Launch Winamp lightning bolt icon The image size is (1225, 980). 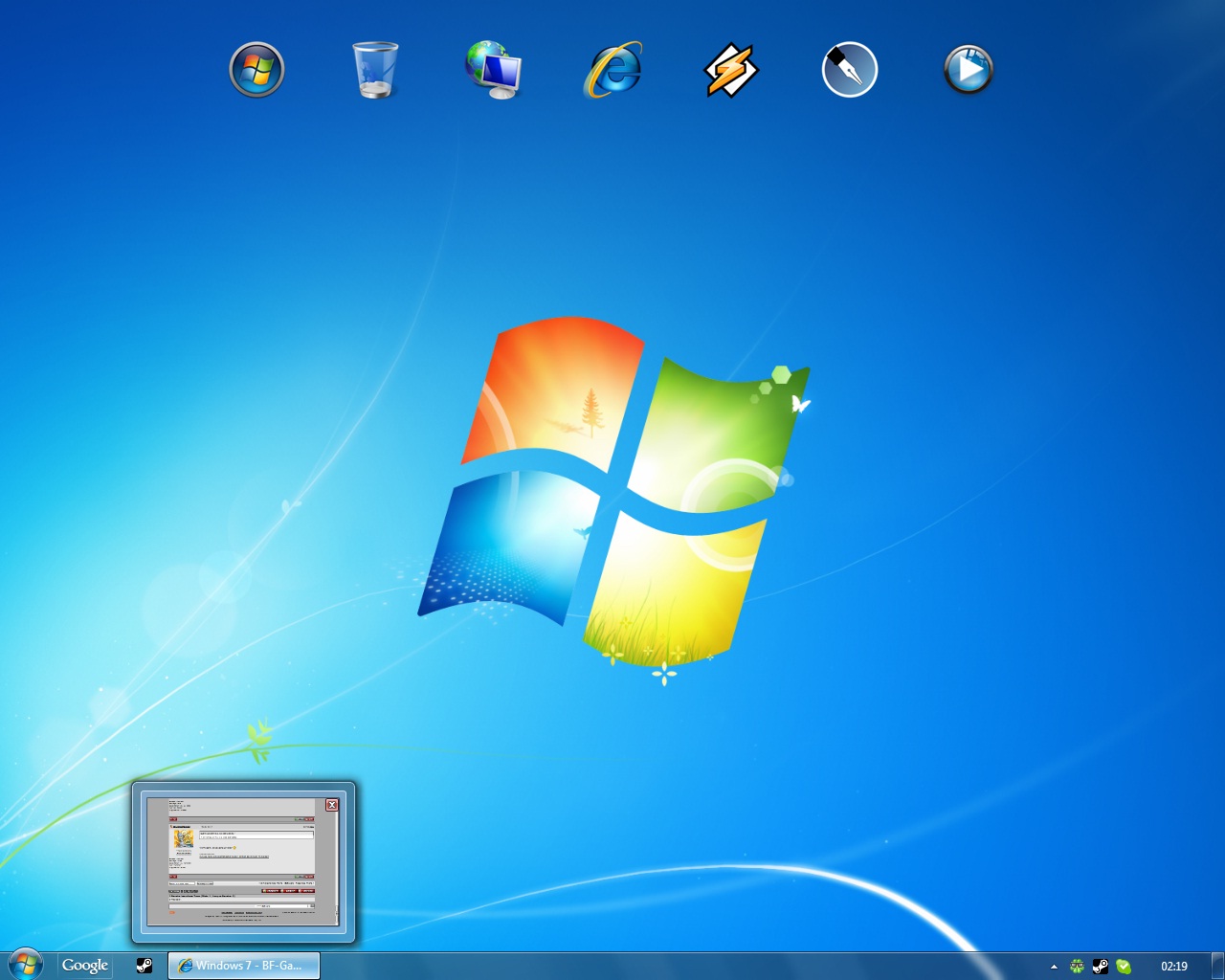point(731,70)
